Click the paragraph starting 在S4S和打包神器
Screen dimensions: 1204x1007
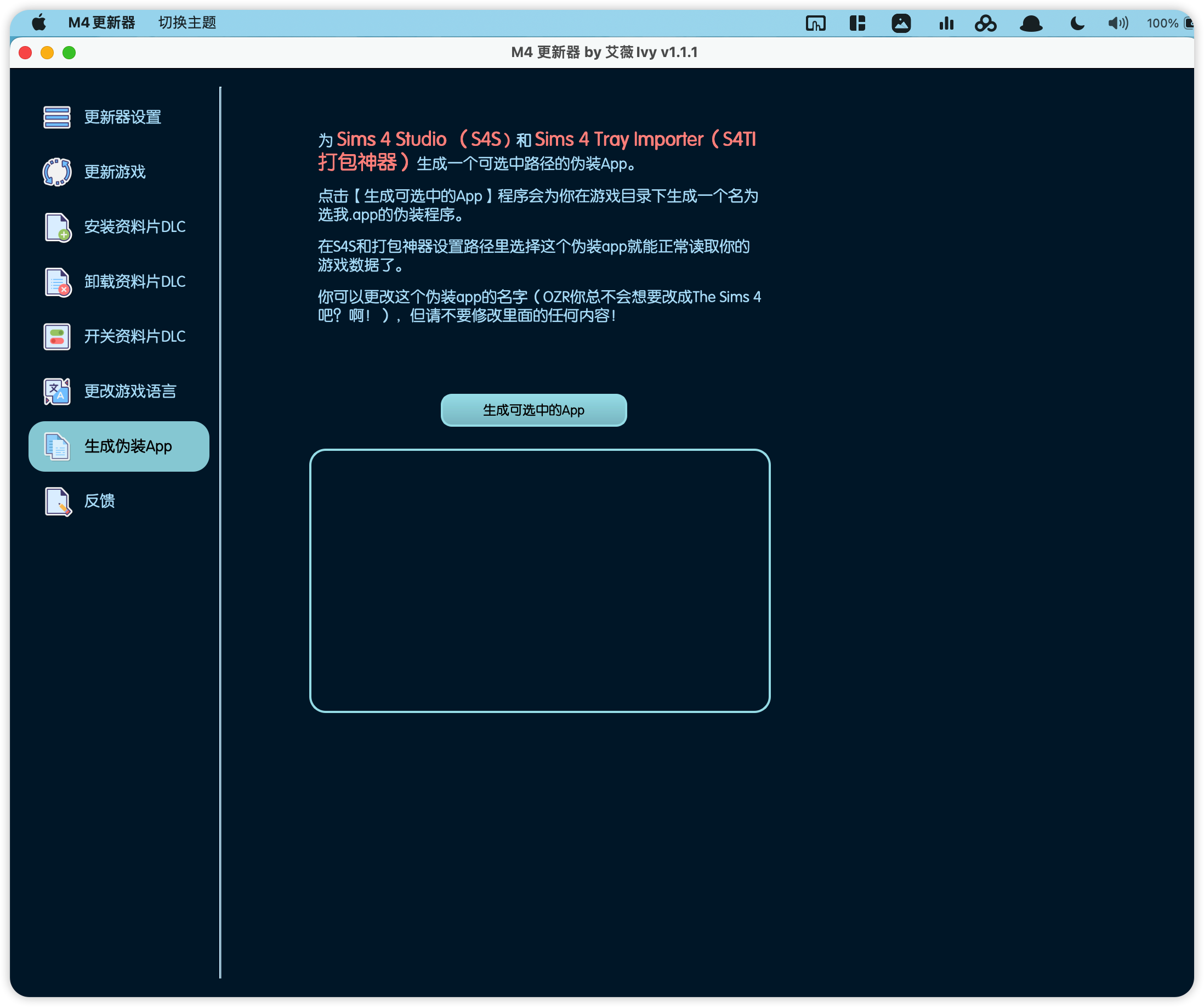point(533,256)
